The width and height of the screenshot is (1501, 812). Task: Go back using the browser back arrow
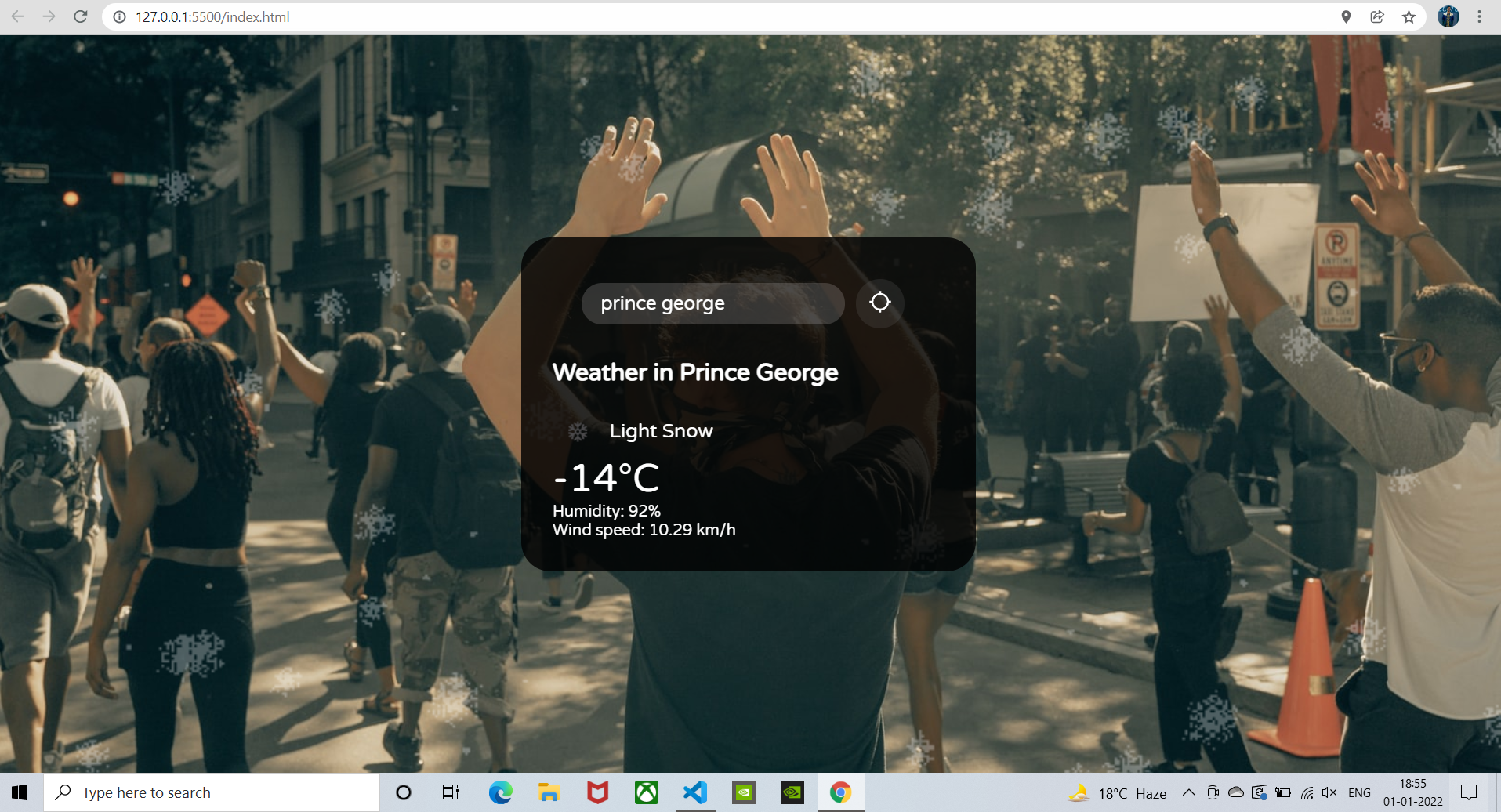[17, 16]
